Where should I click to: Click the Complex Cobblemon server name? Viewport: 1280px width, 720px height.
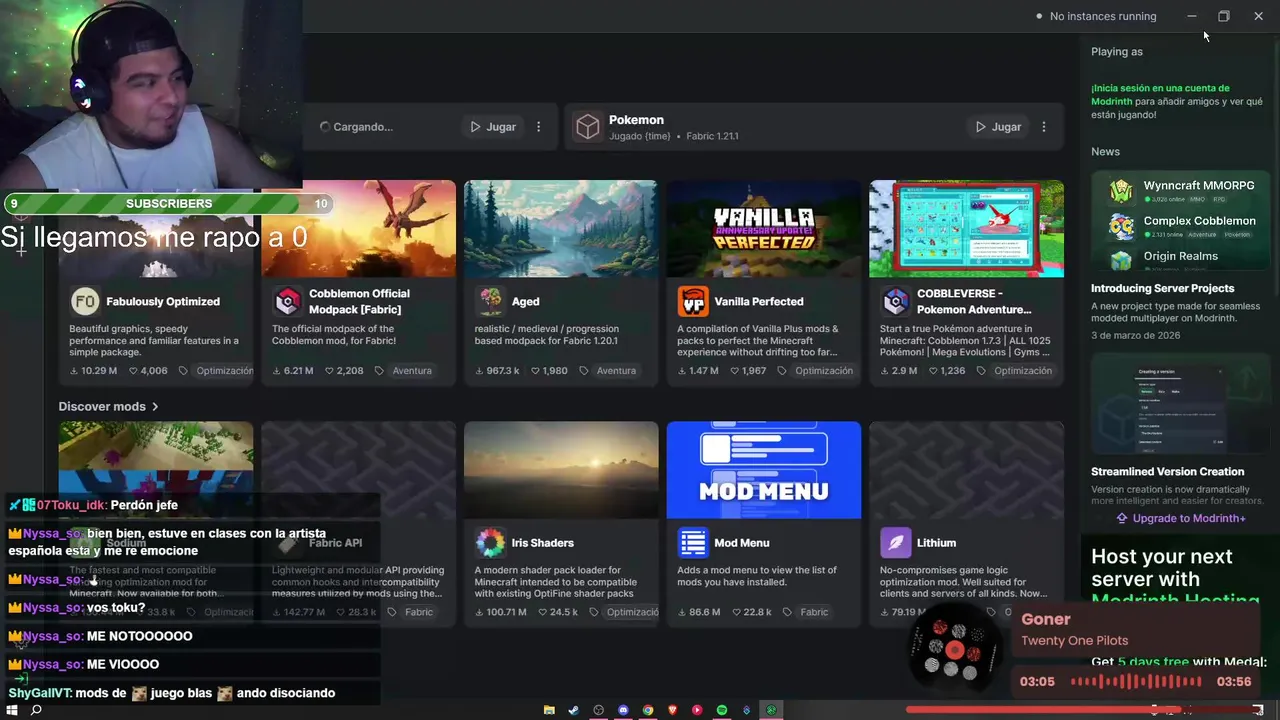pos(1200,221)
